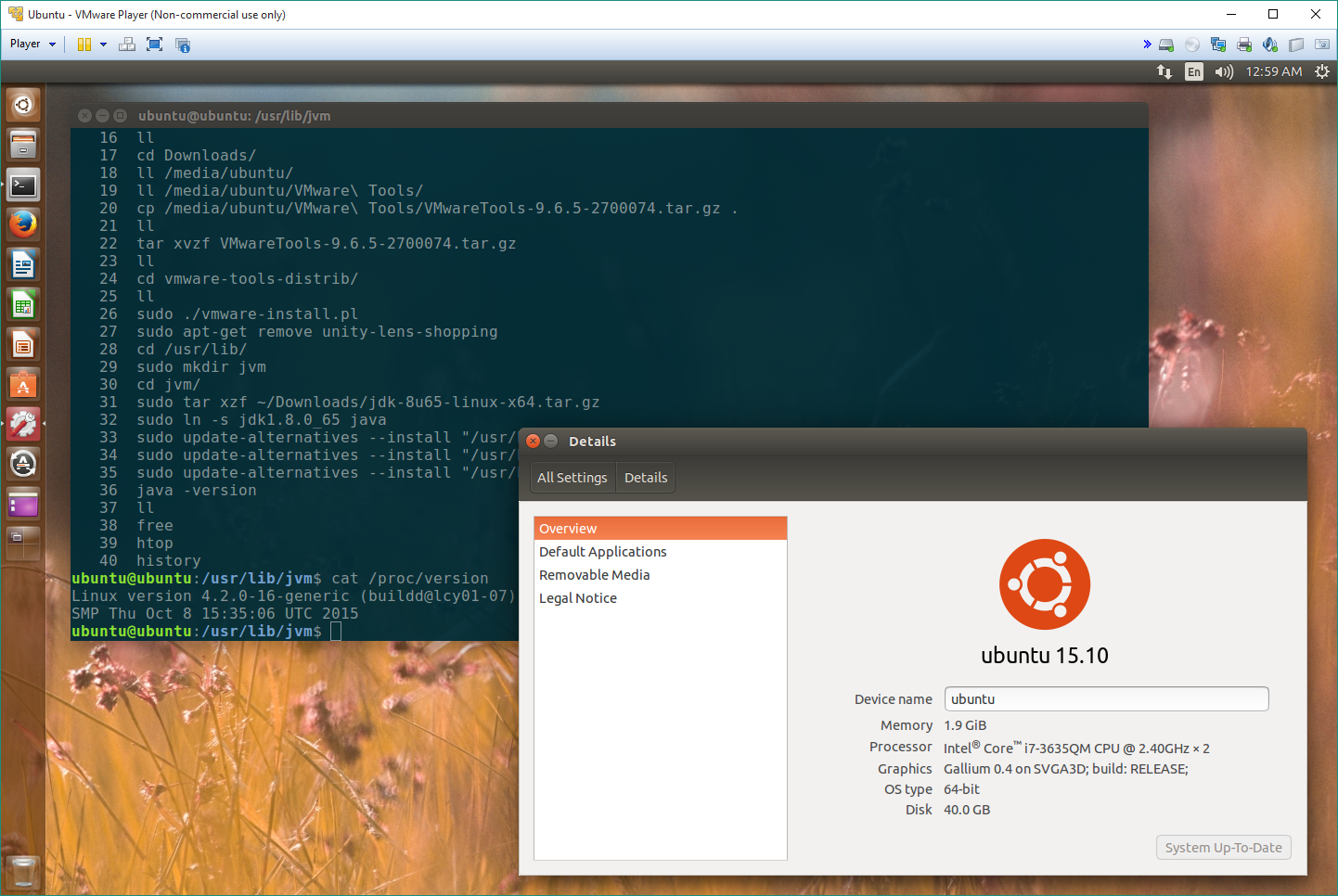Click the Ubuntu logo in Overview
This screenshot has height=896, width=1338.
tap(1045, 584)
